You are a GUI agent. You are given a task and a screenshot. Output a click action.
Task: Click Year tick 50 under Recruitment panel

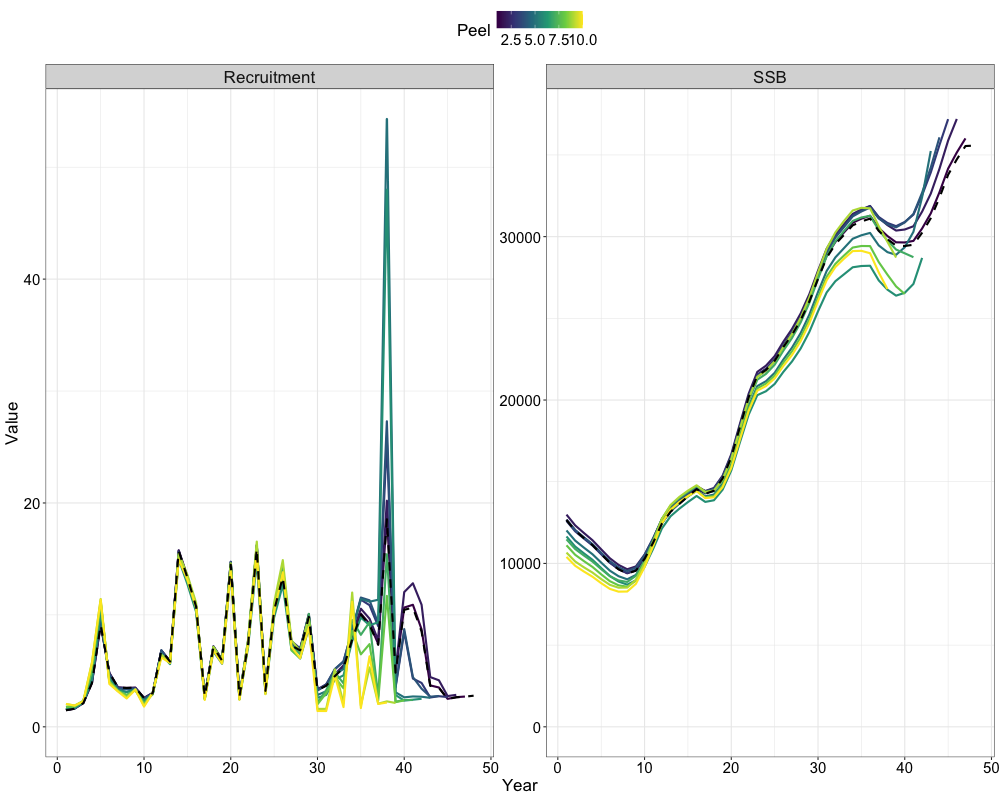[x=490, y=767]
